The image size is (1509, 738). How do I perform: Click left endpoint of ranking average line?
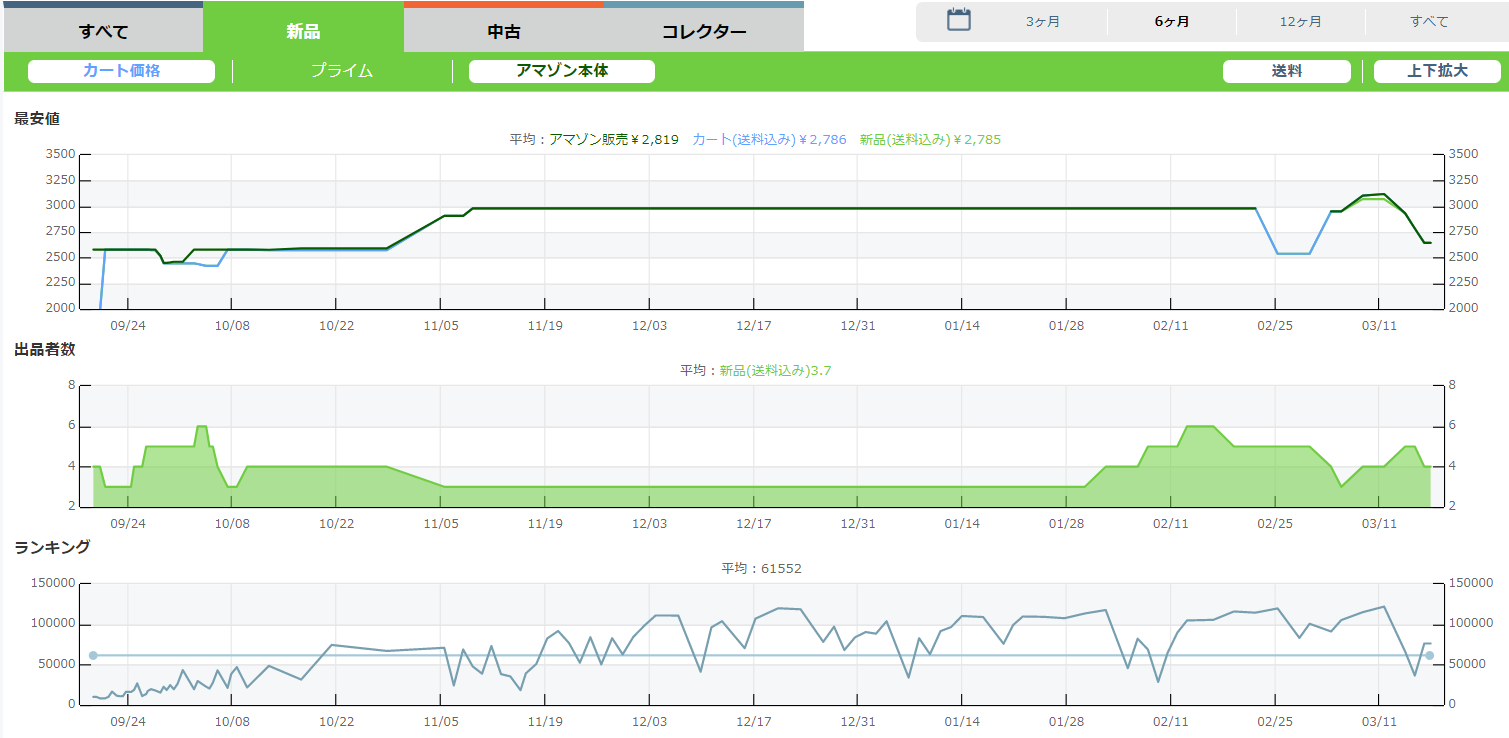pyautogui.click(x=93, y=656)
